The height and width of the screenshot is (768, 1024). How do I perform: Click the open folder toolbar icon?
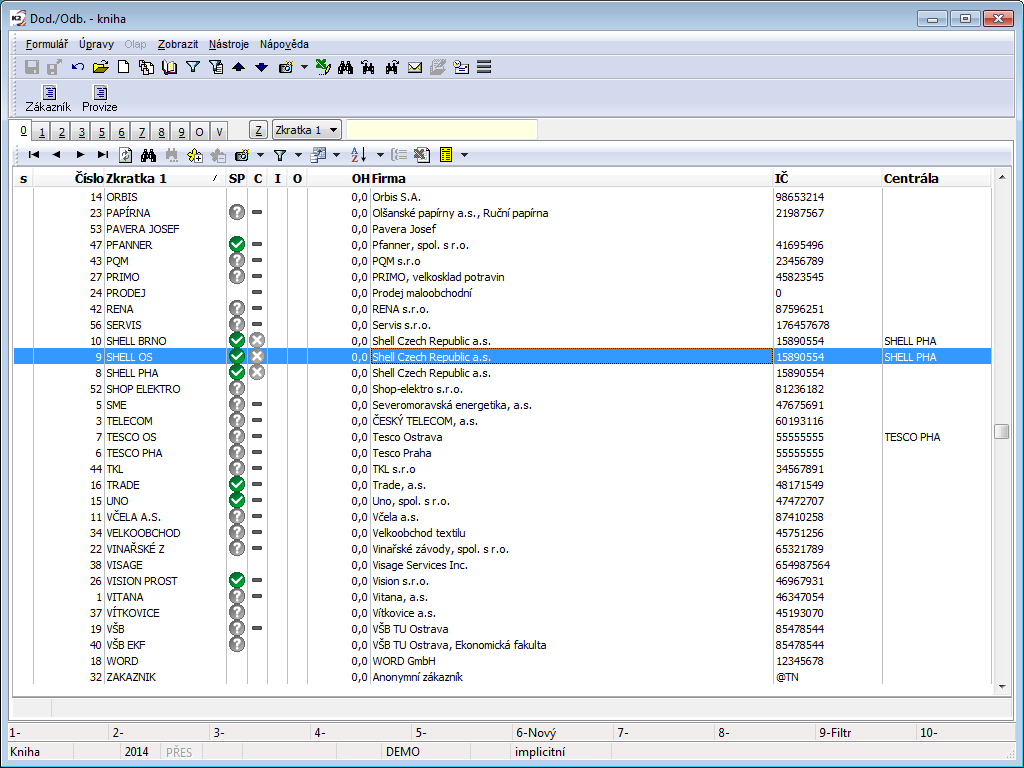click(100, 68)
